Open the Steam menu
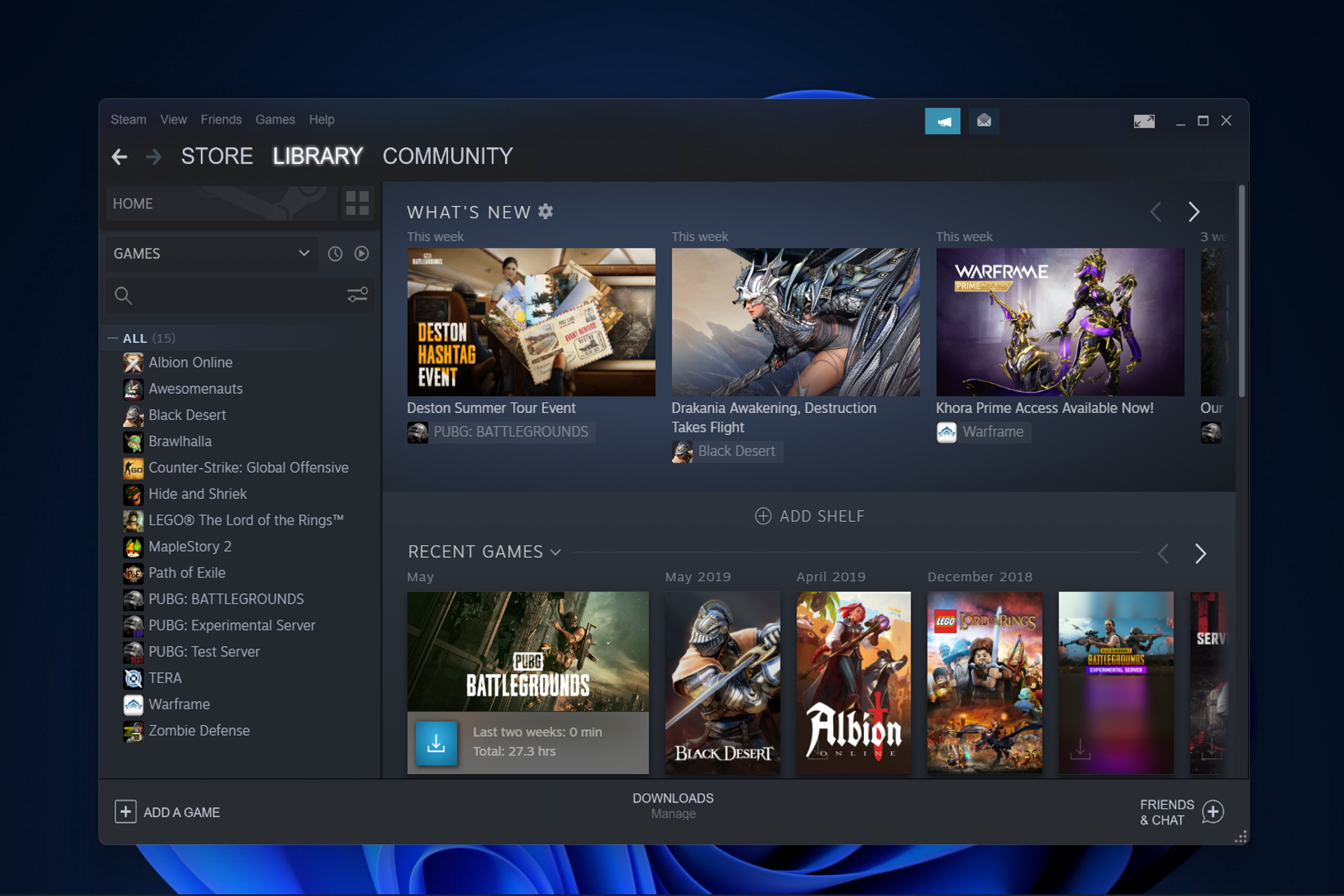This screenshot has width=1344, height=896. [x=128, y=120]
